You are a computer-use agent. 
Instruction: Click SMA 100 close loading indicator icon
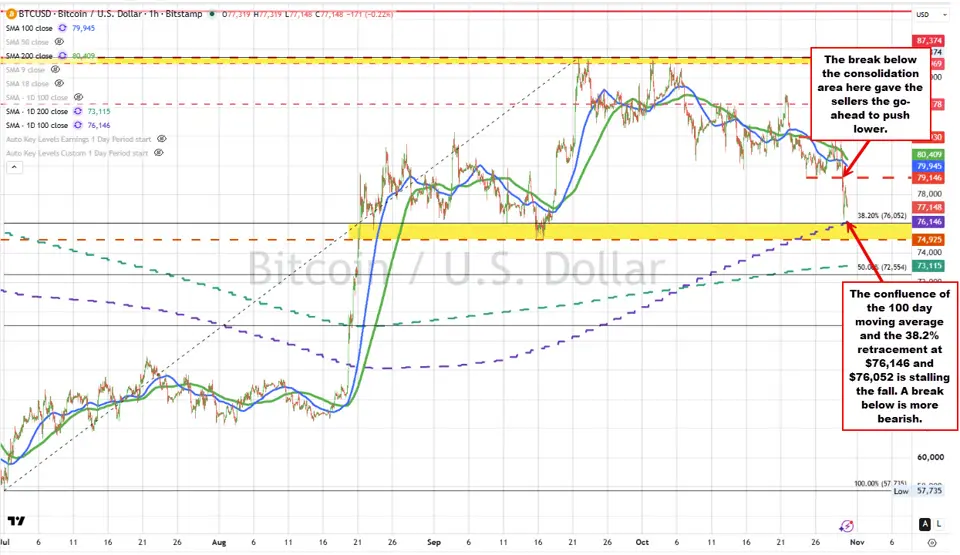62,28
